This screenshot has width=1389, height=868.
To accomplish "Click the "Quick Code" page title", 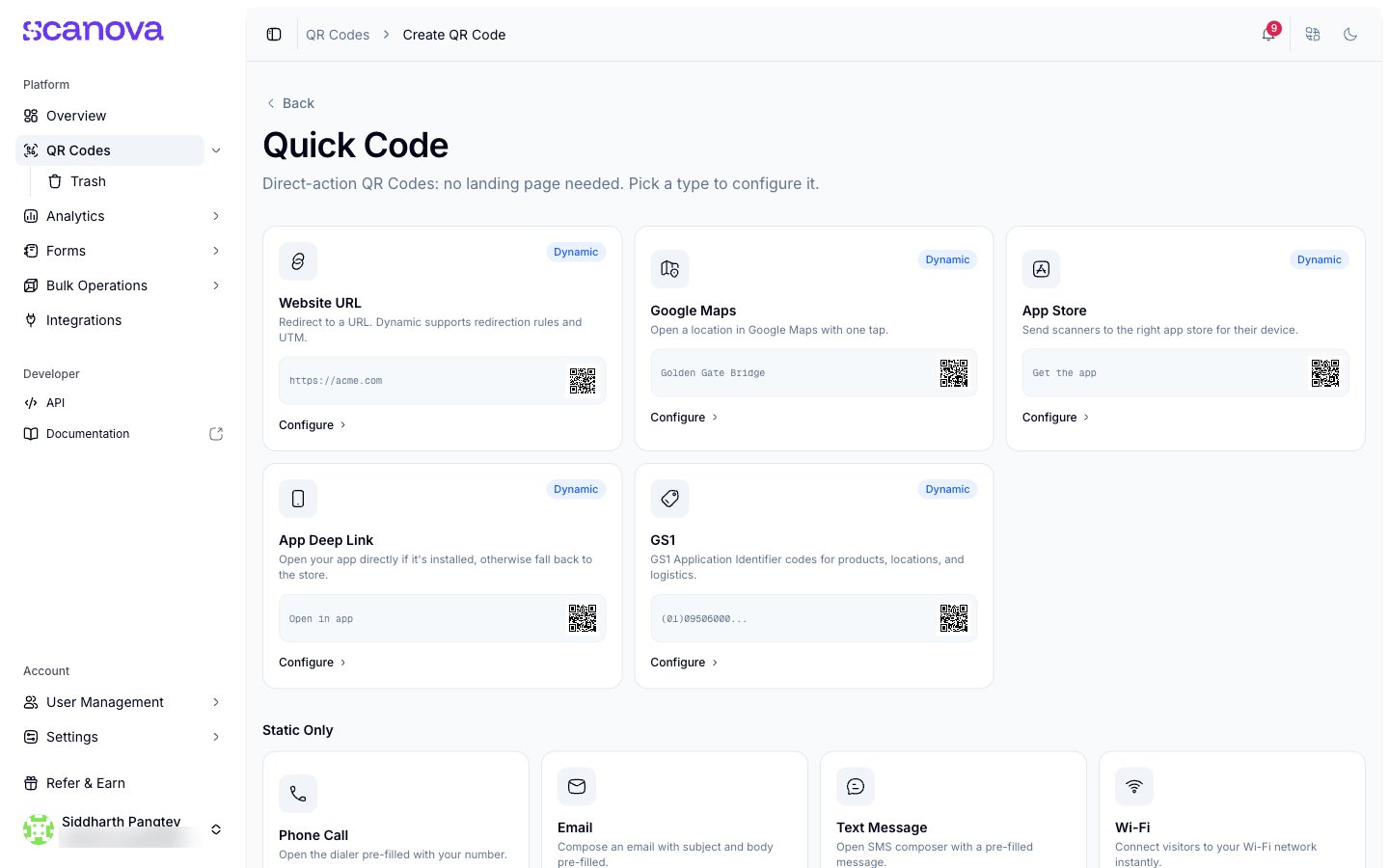I will (356, 146).
